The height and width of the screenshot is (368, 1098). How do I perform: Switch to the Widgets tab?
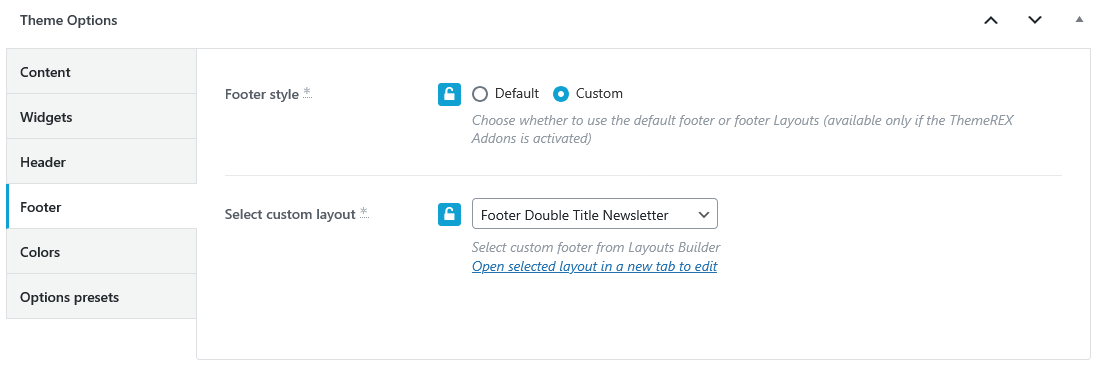click(x=102, y=117)
